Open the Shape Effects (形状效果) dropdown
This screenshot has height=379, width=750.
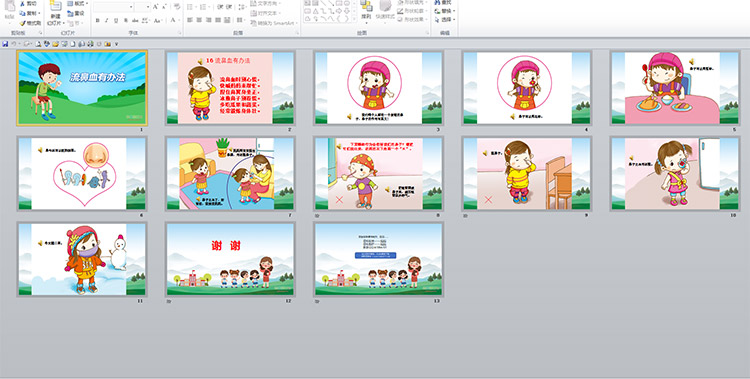tap(413, 20)
